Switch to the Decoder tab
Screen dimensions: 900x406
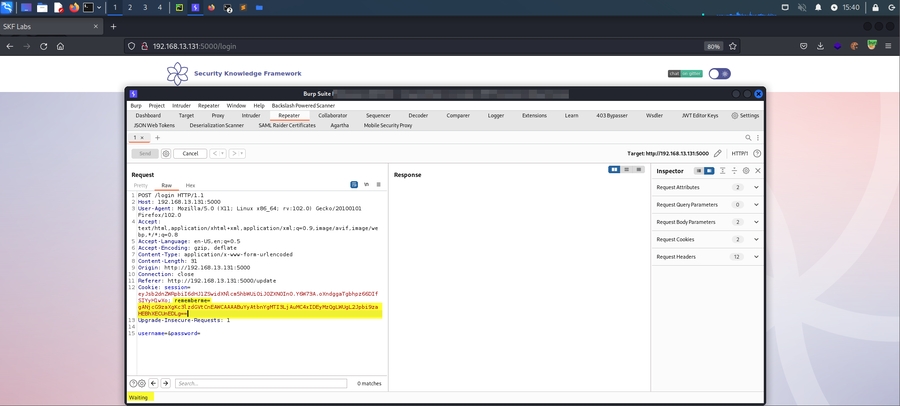coord(418,115)
